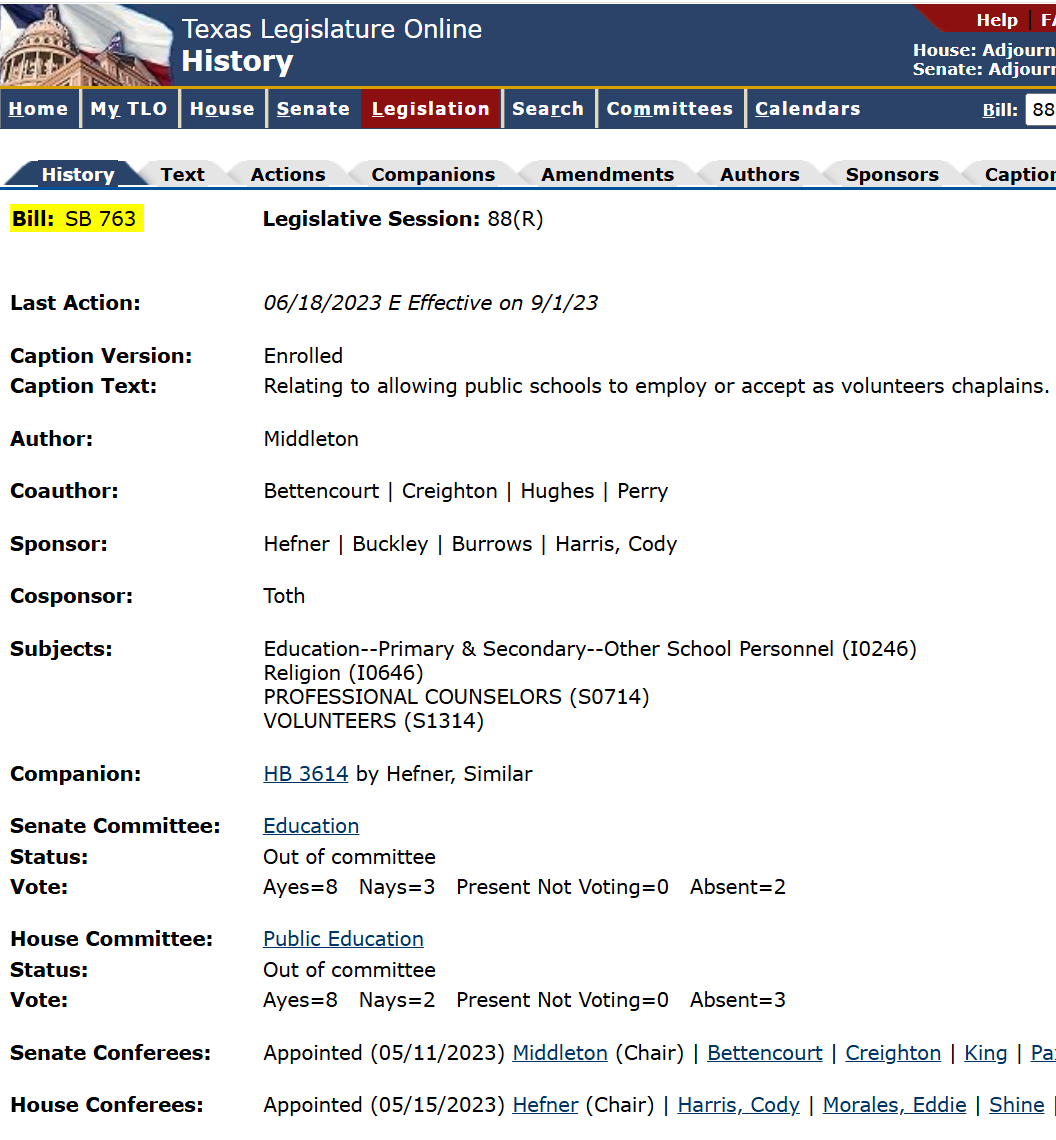Click Senate conferee King link
Screen dimensions: 1056x1140
985,1053
